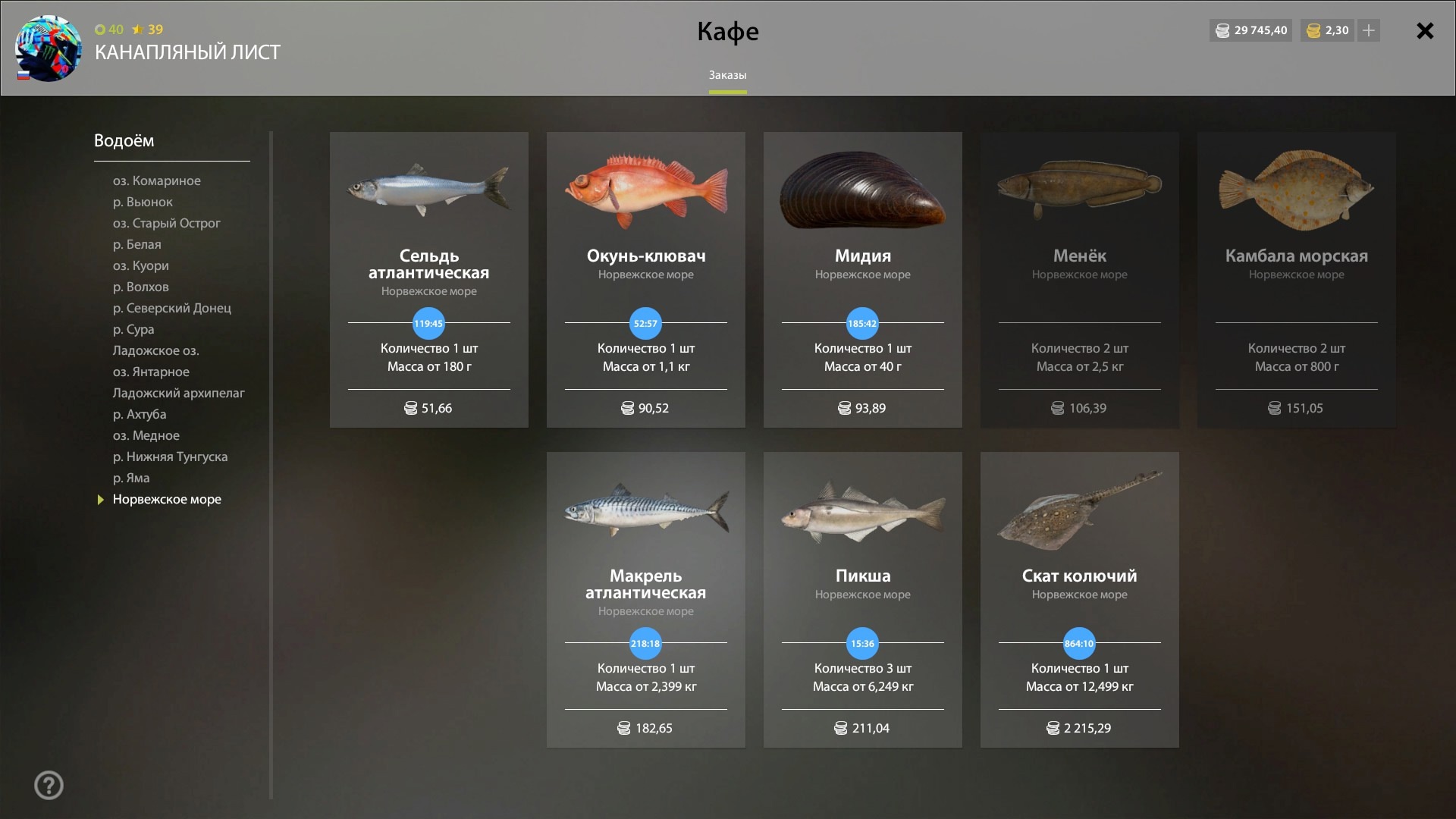
Task: Open the greyed Камбала морская order
Action: pyautogui.click(x=1297, y=280)
